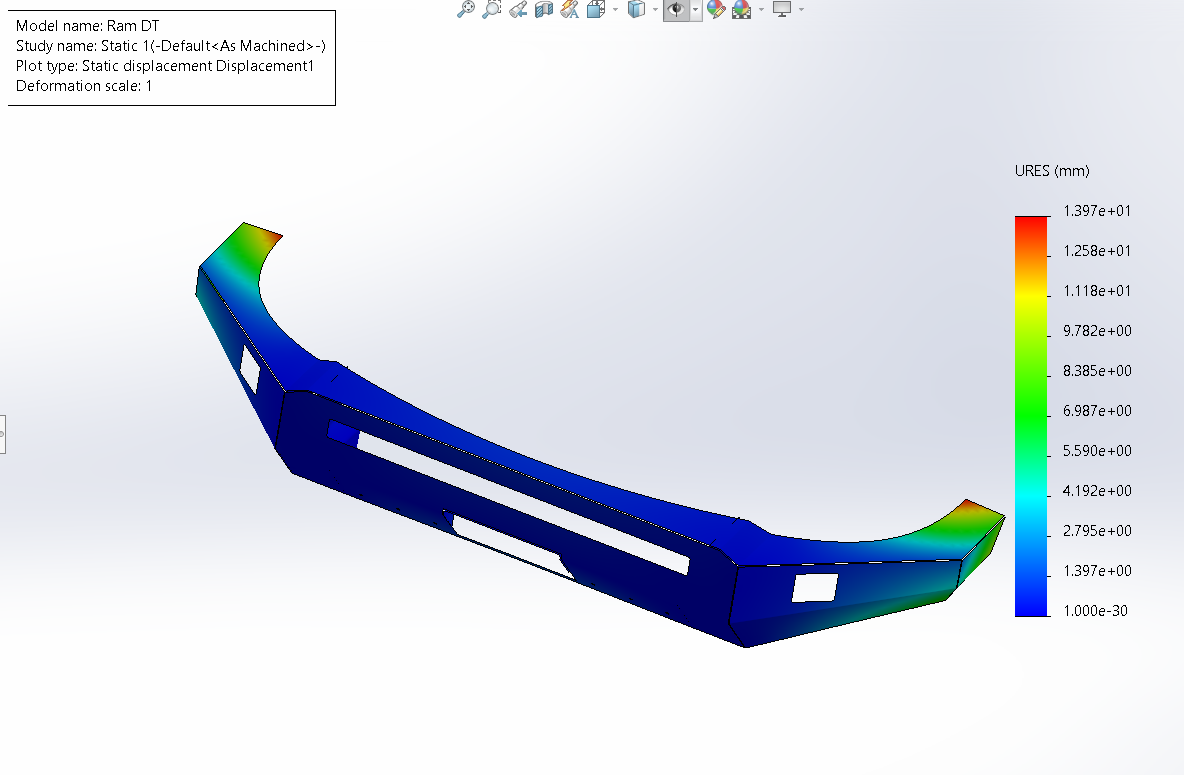Click the legend value 2.795e+00
The width and height of the screenshot is (1184, 775).
[1097, 531]
